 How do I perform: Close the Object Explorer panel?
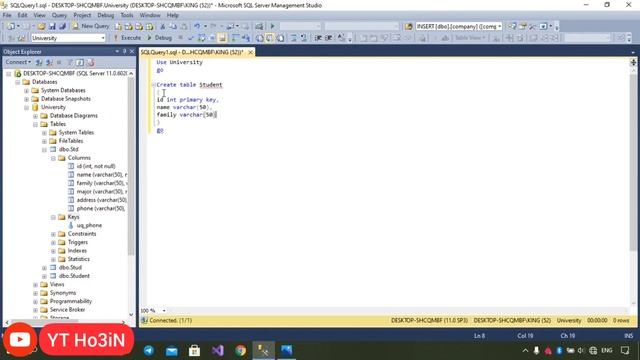[132, 51]
